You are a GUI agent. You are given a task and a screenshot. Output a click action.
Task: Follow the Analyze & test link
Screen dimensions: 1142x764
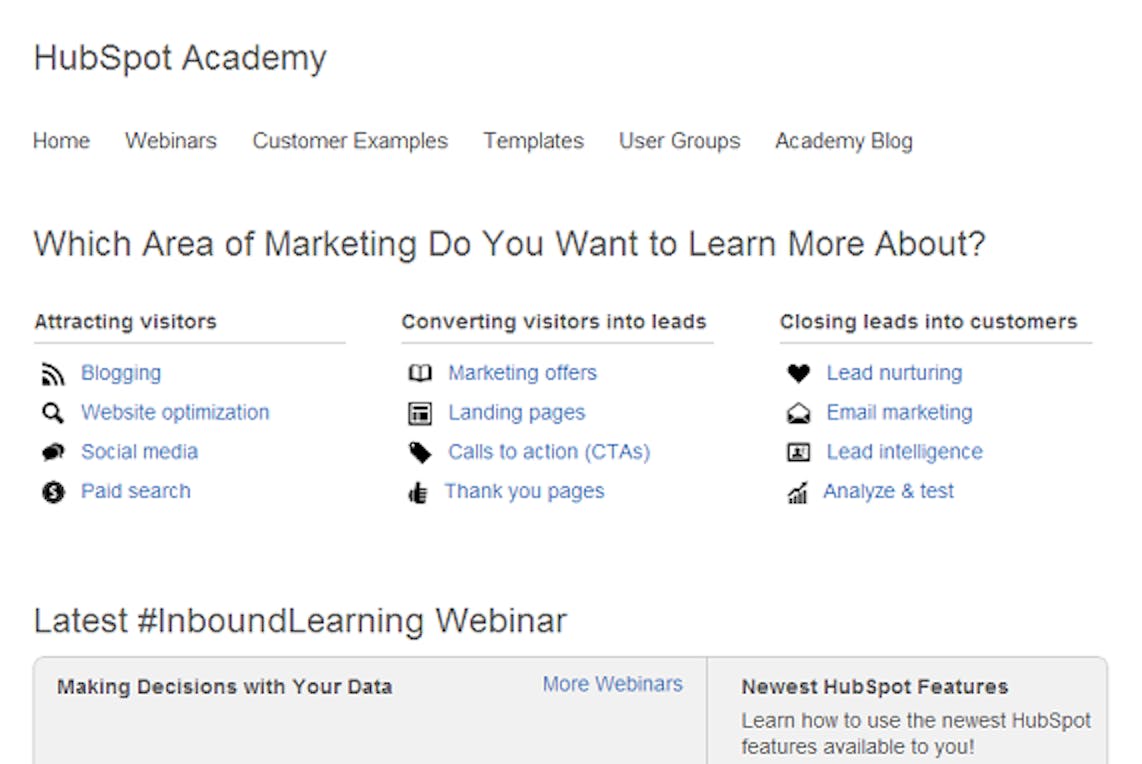(x=889, y=491)
